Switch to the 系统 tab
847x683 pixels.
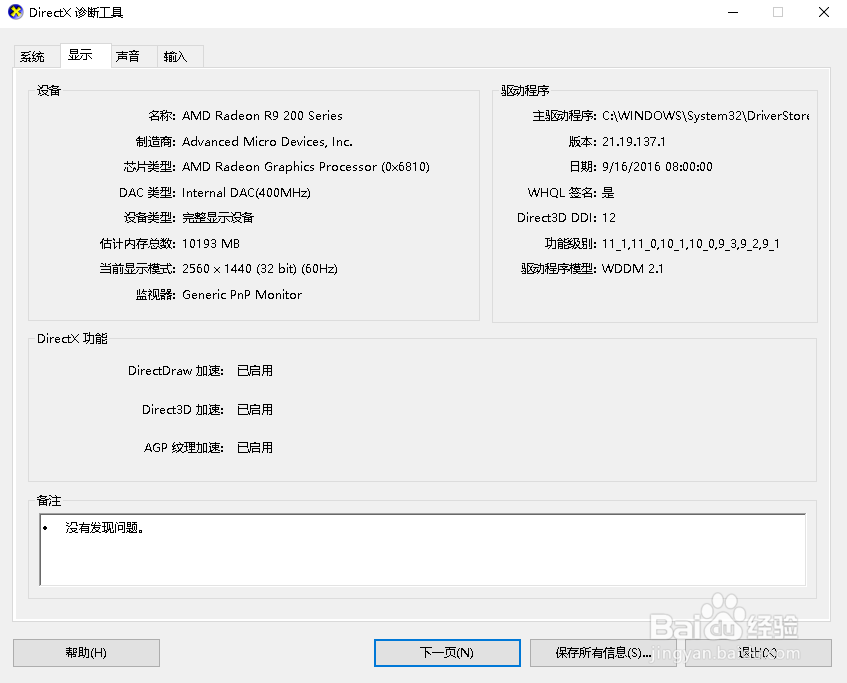(32, 56)
